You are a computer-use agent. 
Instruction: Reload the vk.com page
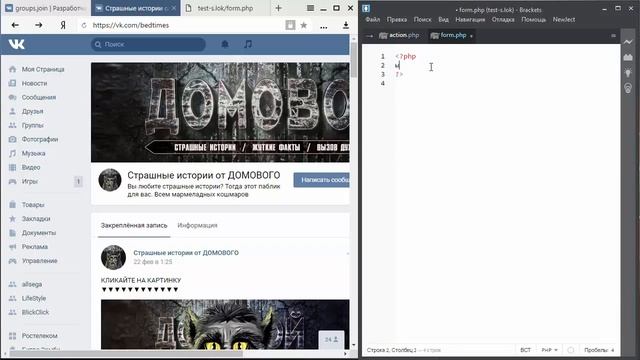pos(84,25)
